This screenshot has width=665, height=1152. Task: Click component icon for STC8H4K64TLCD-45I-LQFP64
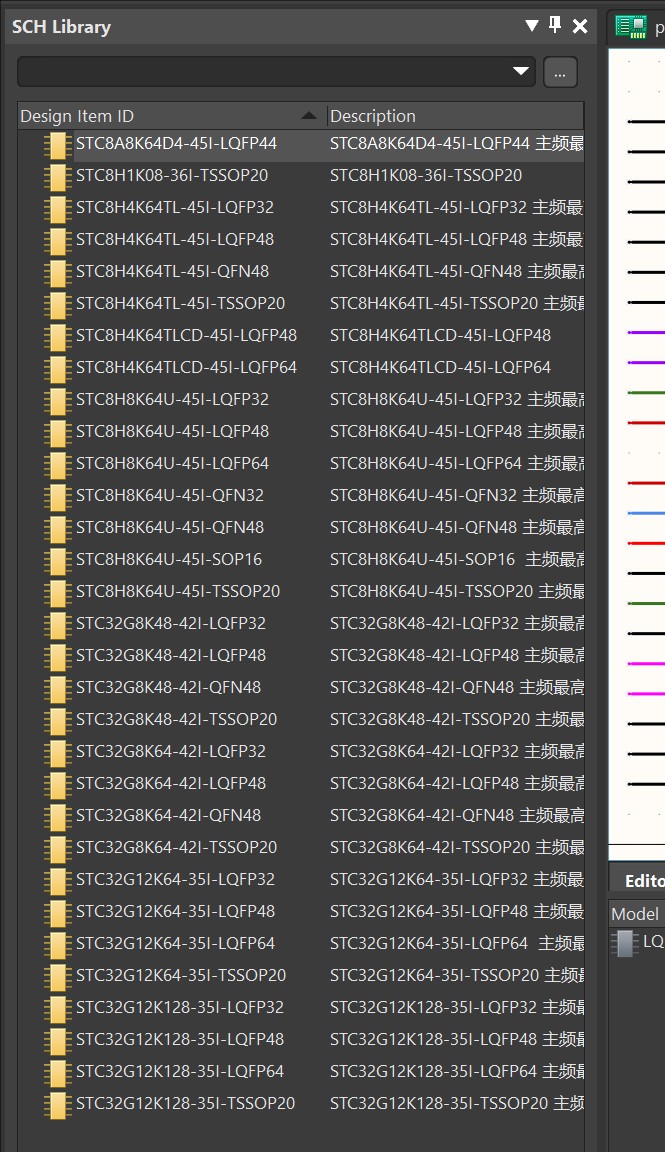tap(57, 368)
